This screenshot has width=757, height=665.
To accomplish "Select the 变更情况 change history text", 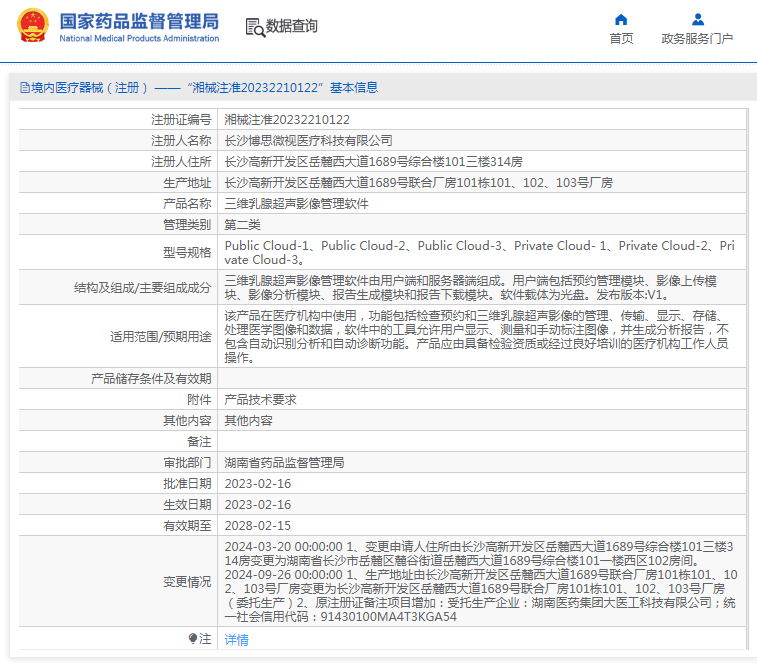I will tap(481, 581).
